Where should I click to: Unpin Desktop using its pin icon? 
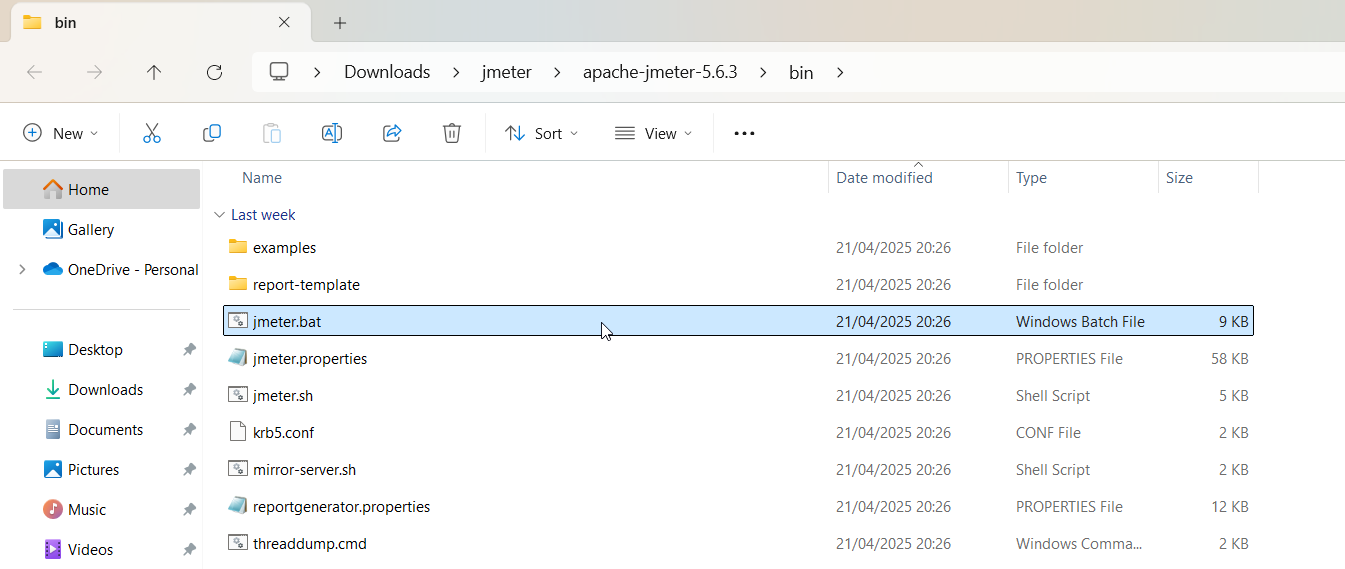[189, 350]
